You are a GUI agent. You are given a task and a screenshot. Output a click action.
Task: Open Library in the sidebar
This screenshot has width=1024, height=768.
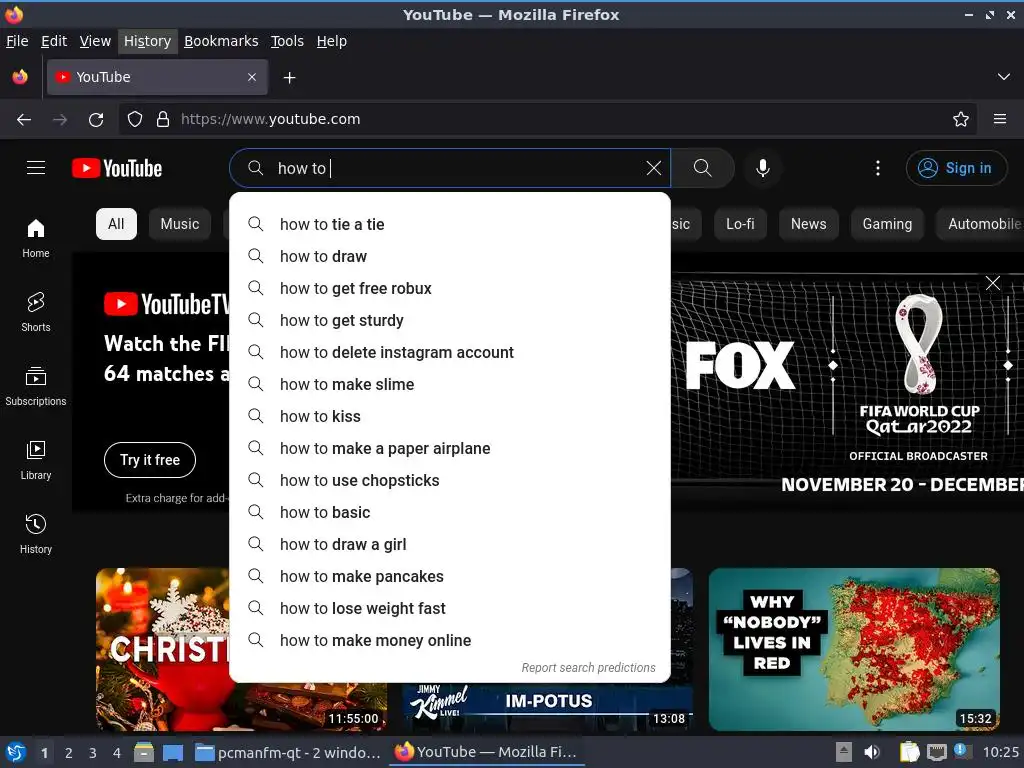(x=36, y=460)
